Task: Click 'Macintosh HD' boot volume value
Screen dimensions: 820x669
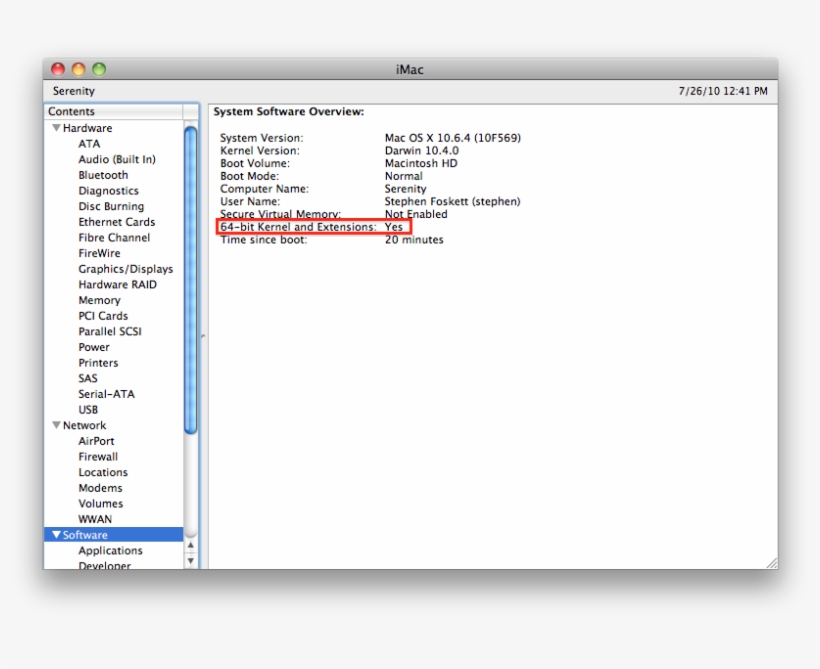Action: click(x=421, y=163)
